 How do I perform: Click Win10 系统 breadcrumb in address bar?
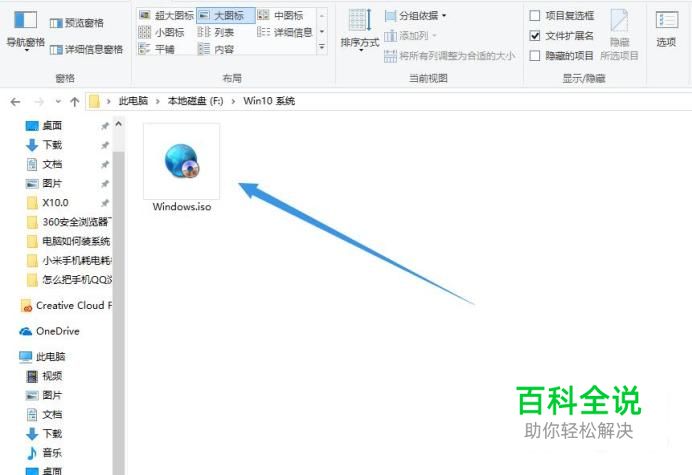click(269, 101)
